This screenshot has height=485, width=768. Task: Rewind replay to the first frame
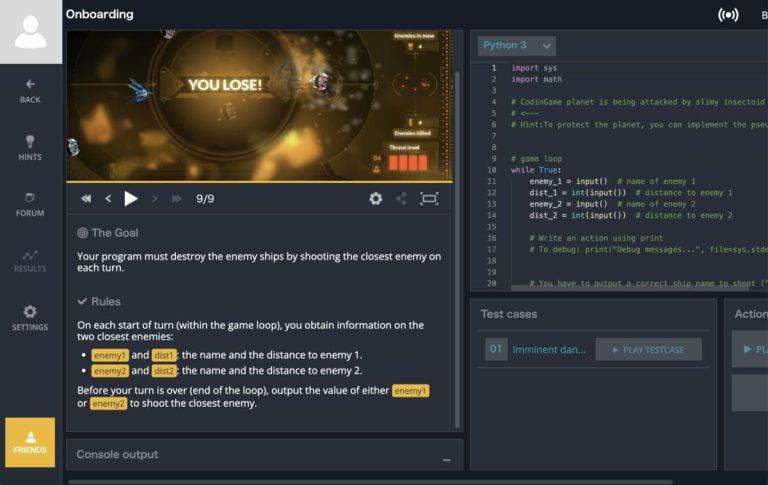pos(86,199)
